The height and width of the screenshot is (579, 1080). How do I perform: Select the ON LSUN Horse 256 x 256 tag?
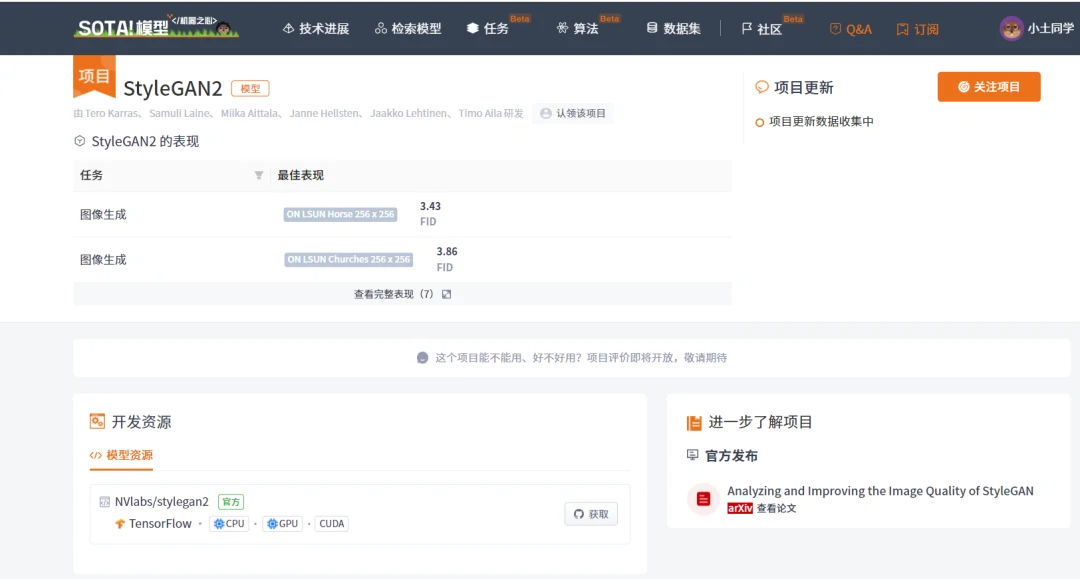(x=340, y=214)
